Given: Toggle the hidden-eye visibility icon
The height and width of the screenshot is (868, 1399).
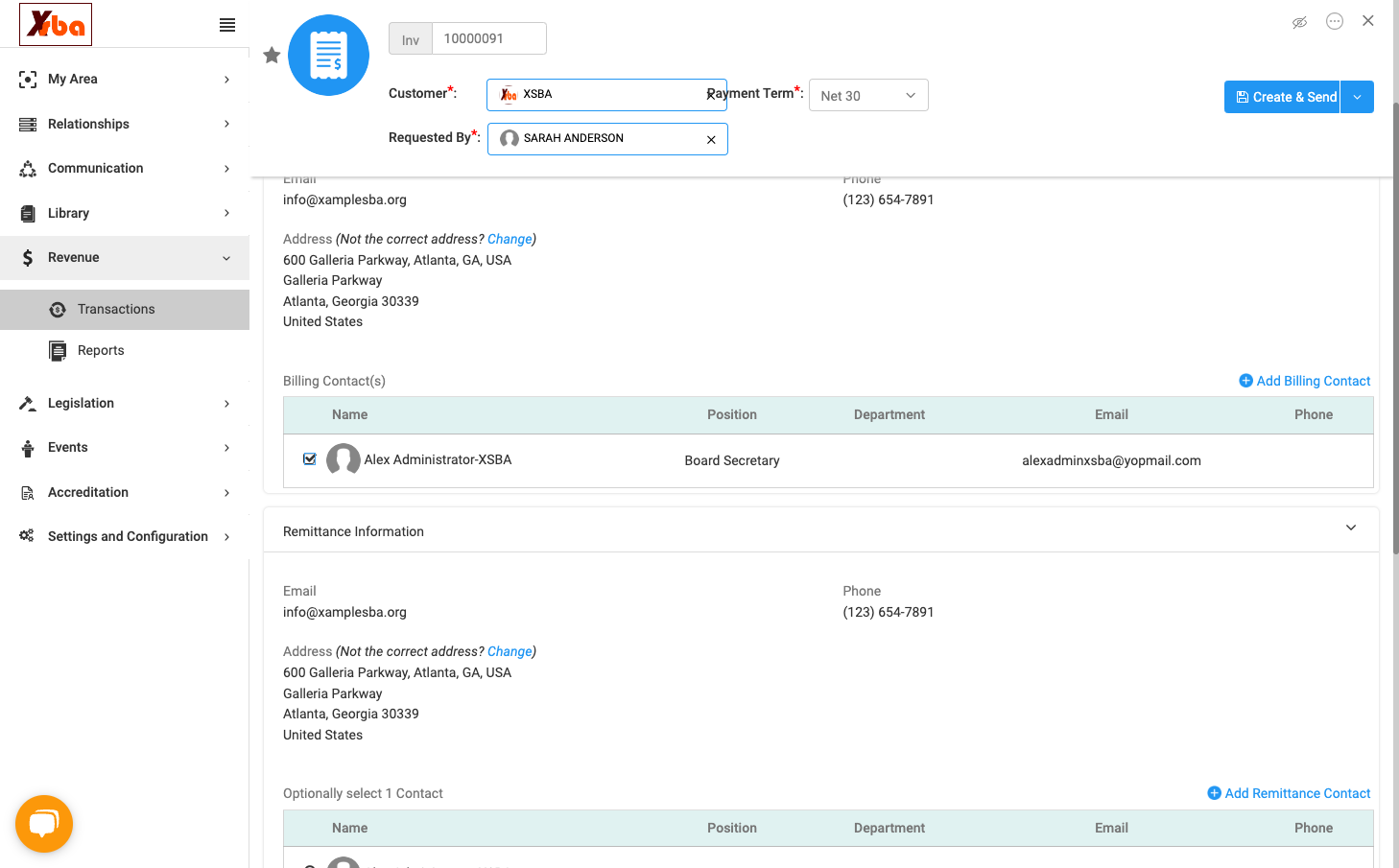Looking at the screenshot, I should coord(1299,22).
